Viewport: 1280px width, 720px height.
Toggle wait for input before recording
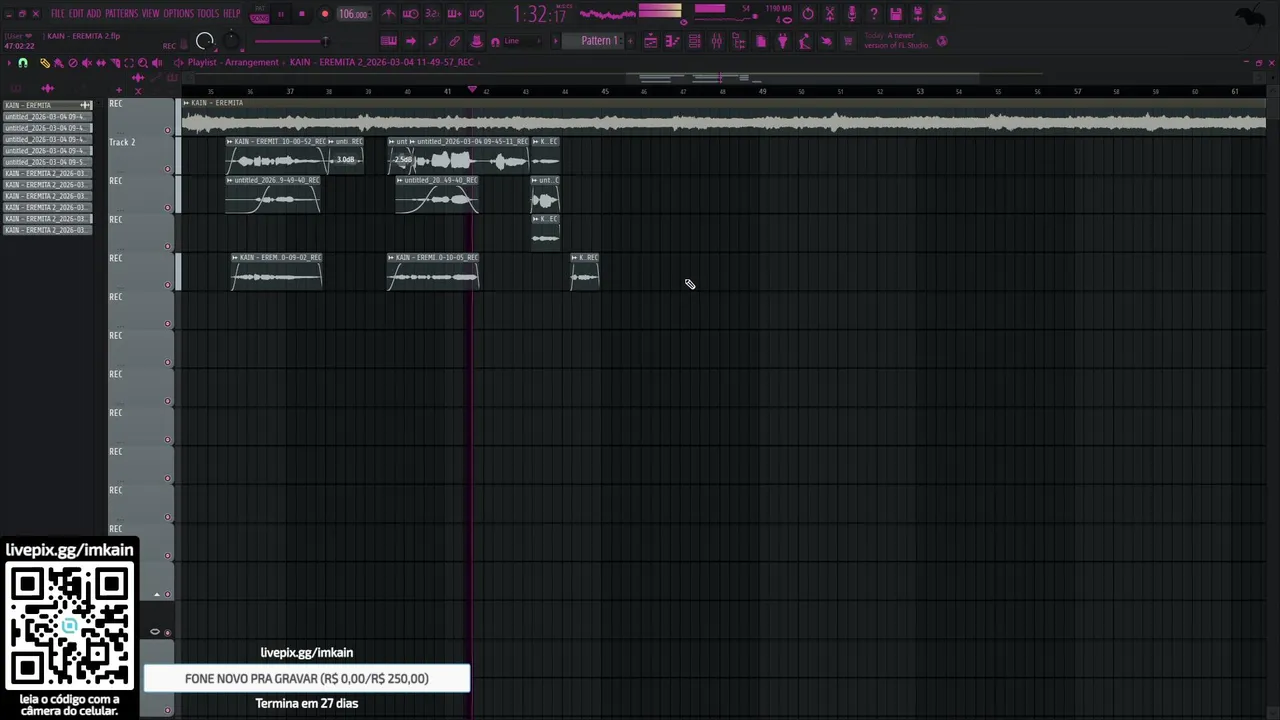[410, 14]
